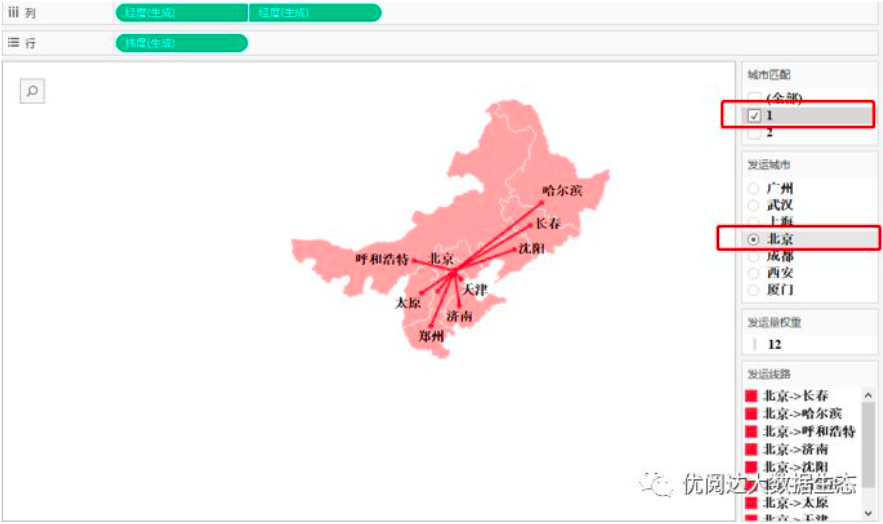
Task: Click the red swatch beside 北京->呼和浩特
Action: tap(751, 432)
